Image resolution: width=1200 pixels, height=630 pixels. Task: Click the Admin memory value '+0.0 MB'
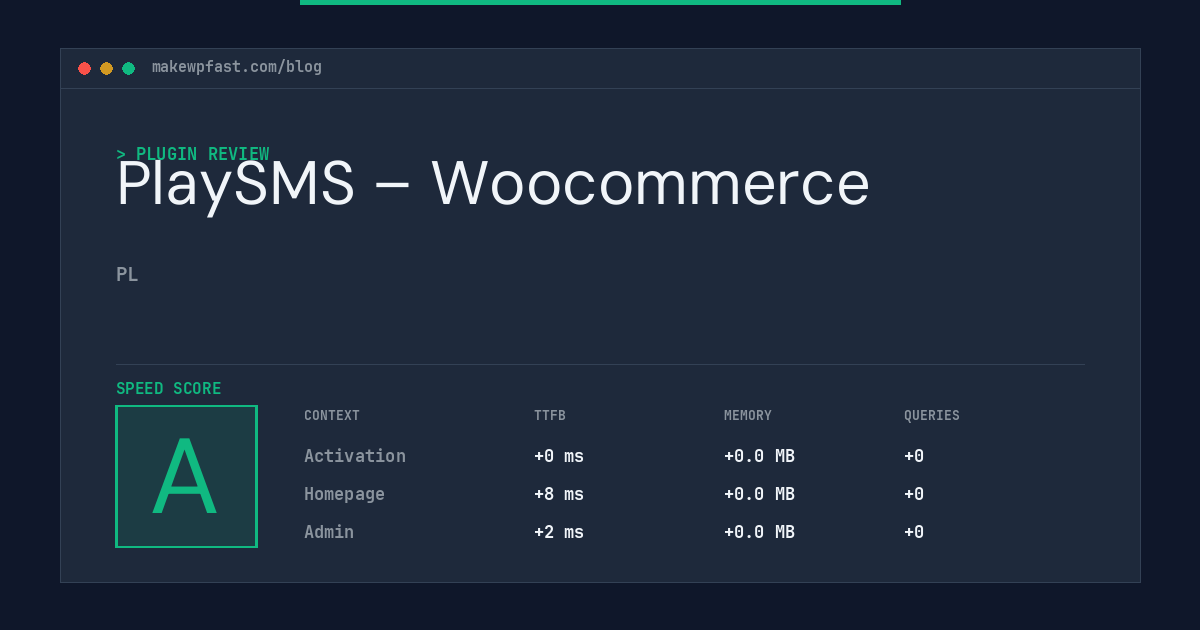coord(759,532)
